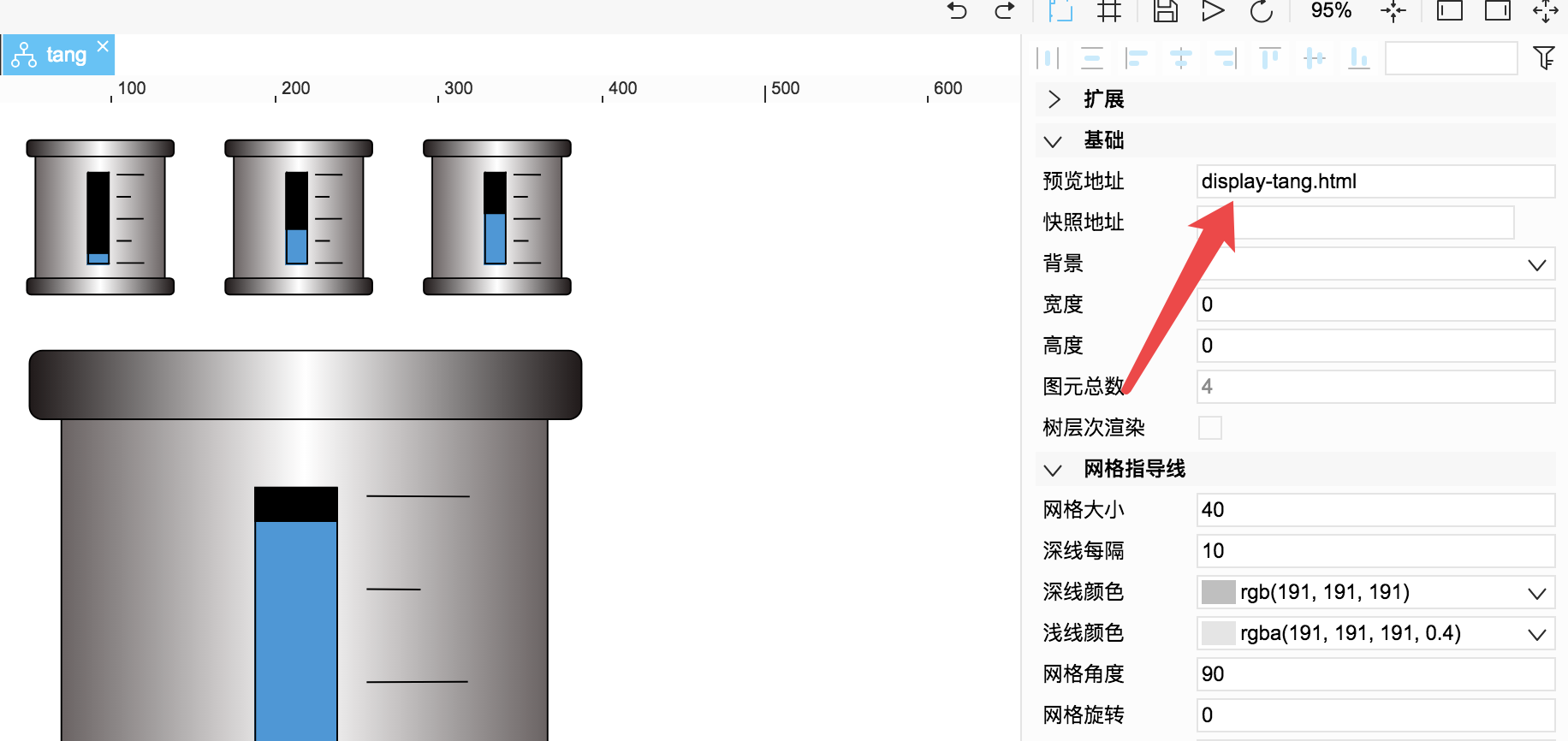Click the 图元总数 field showing 4
The width and height of the screenshot is (1568, 741).
click(x=1375, y=387)
